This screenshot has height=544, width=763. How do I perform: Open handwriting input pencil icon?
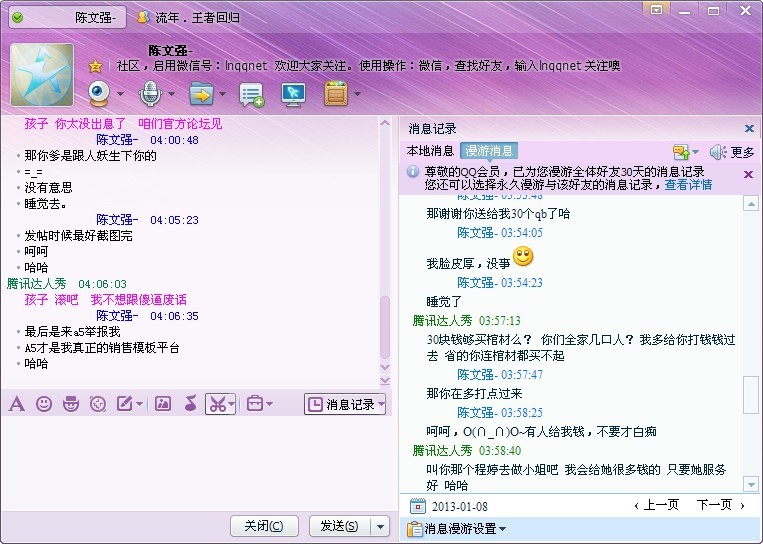tap(125, 404)
